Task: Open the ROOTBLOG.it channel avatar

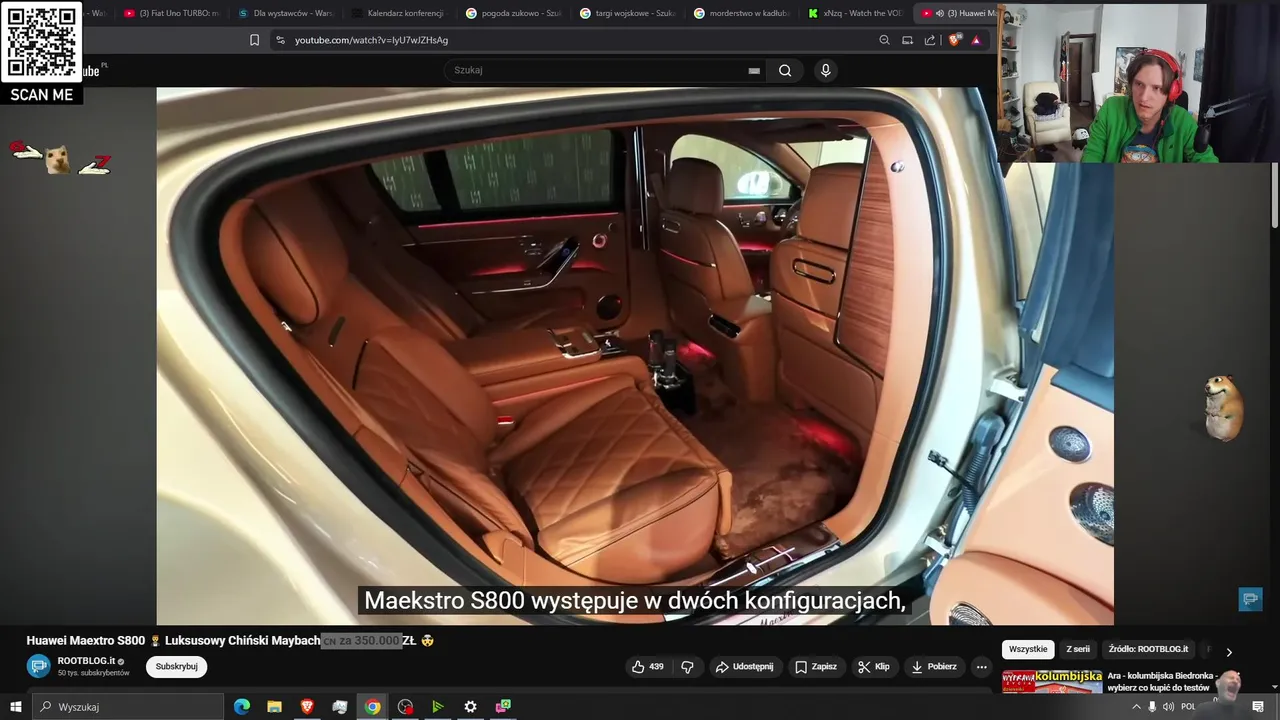Action: click(x=38, y=666)
